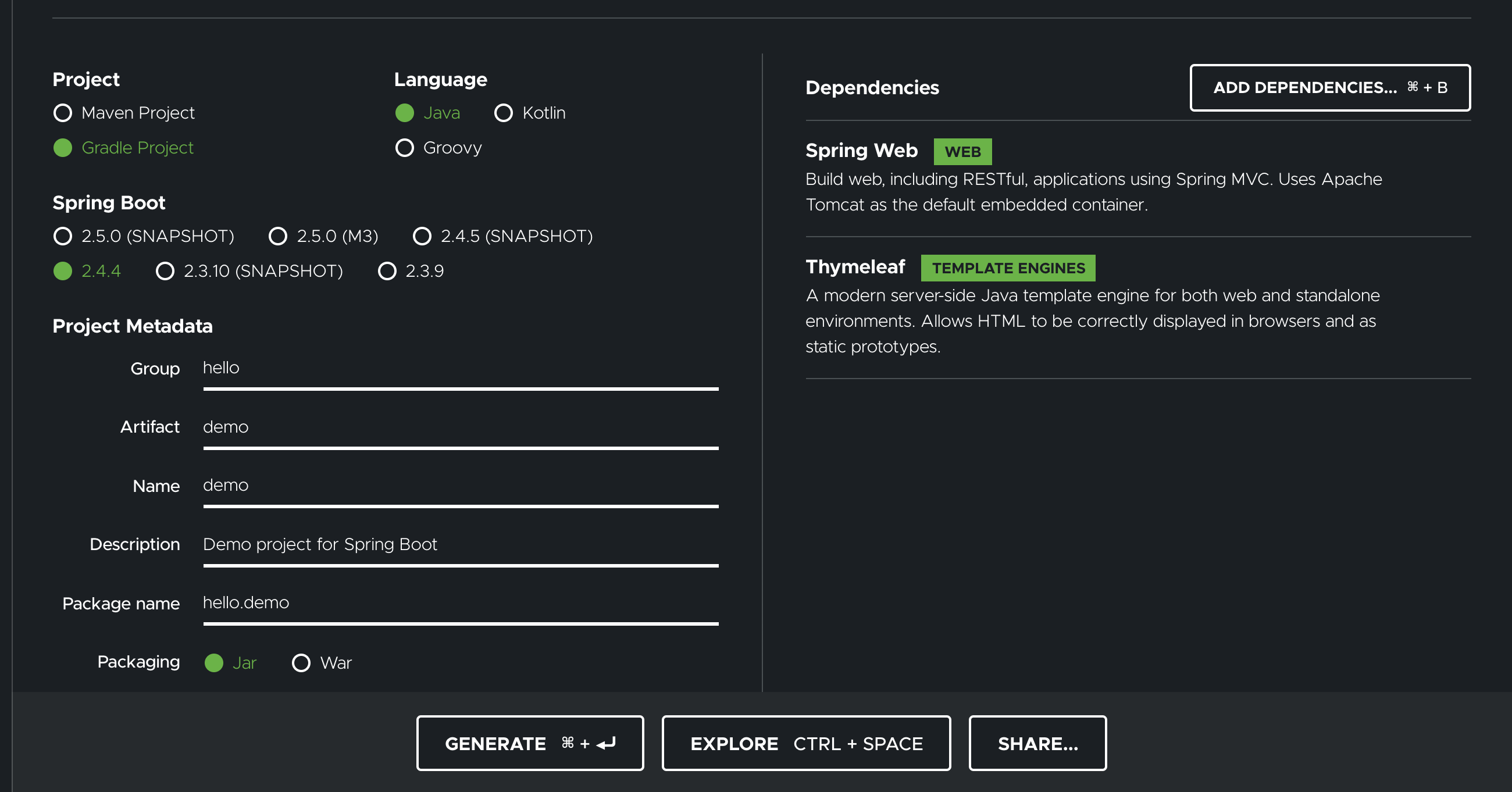
Task: Choose Groovy as the language
Action: pos(404,148)
